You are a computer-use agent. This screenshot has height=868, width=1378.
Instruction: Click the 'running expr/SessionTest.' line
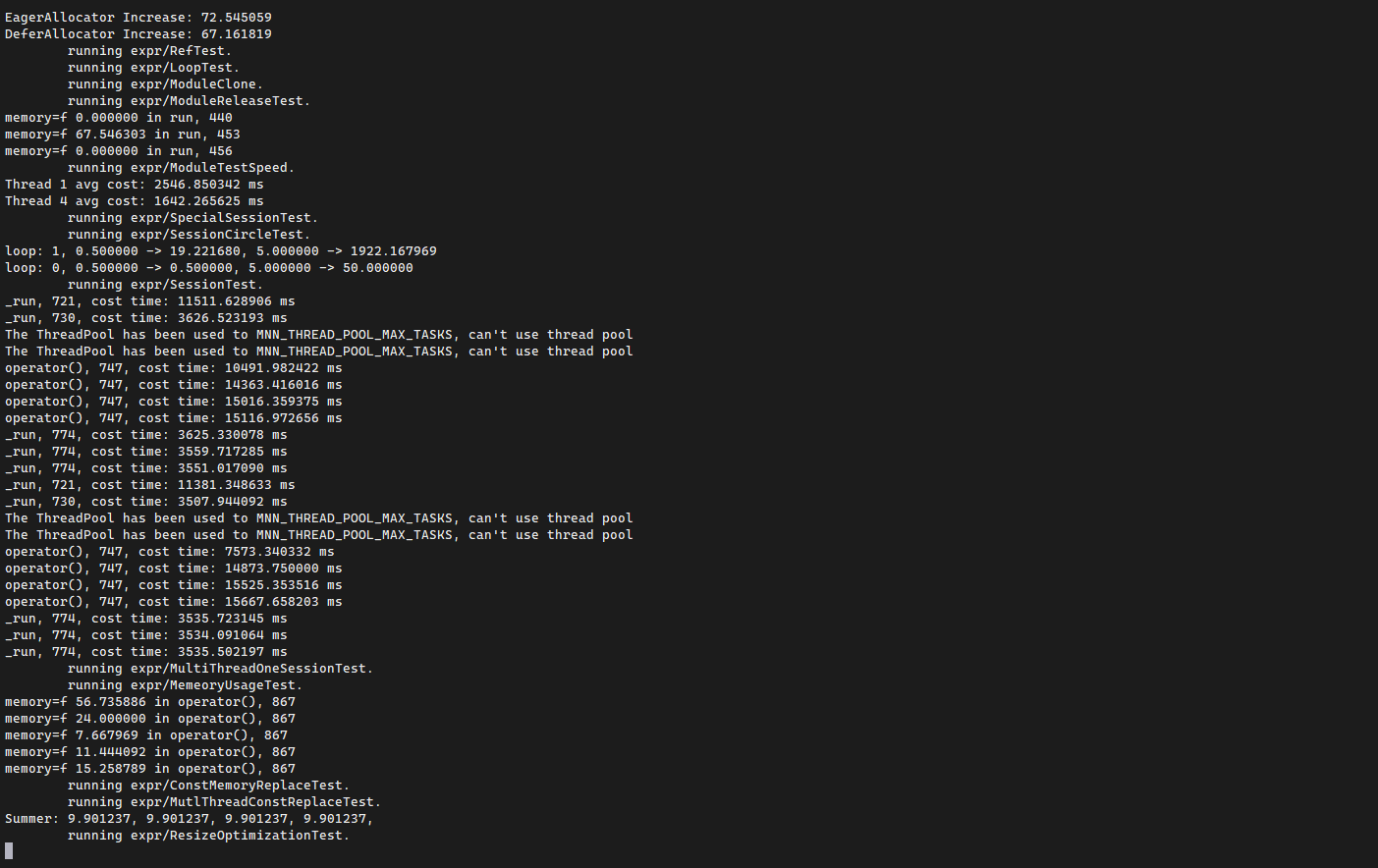(x=165, y=285)
